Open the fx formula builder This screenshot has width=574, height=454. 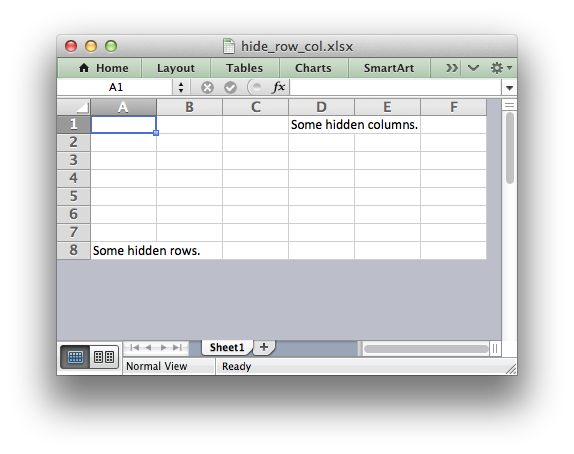279,87
